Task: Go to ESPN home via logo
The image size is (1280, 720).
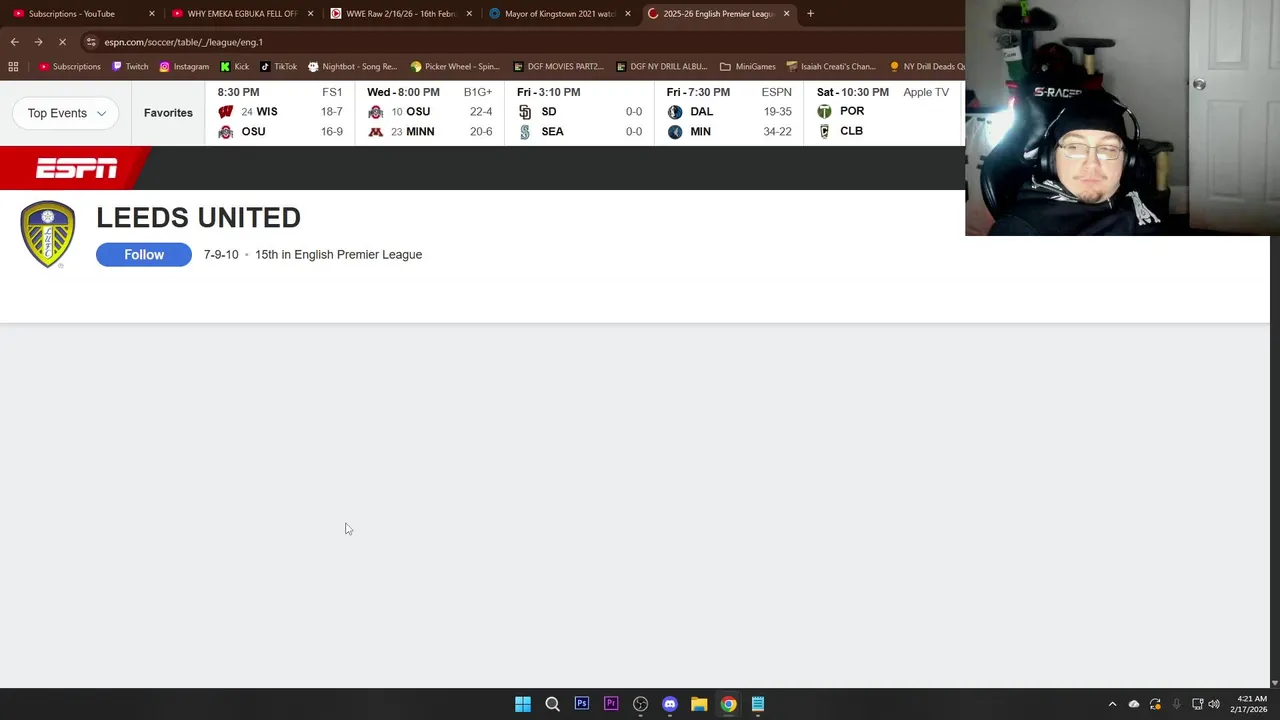Action: coord(76,169)
